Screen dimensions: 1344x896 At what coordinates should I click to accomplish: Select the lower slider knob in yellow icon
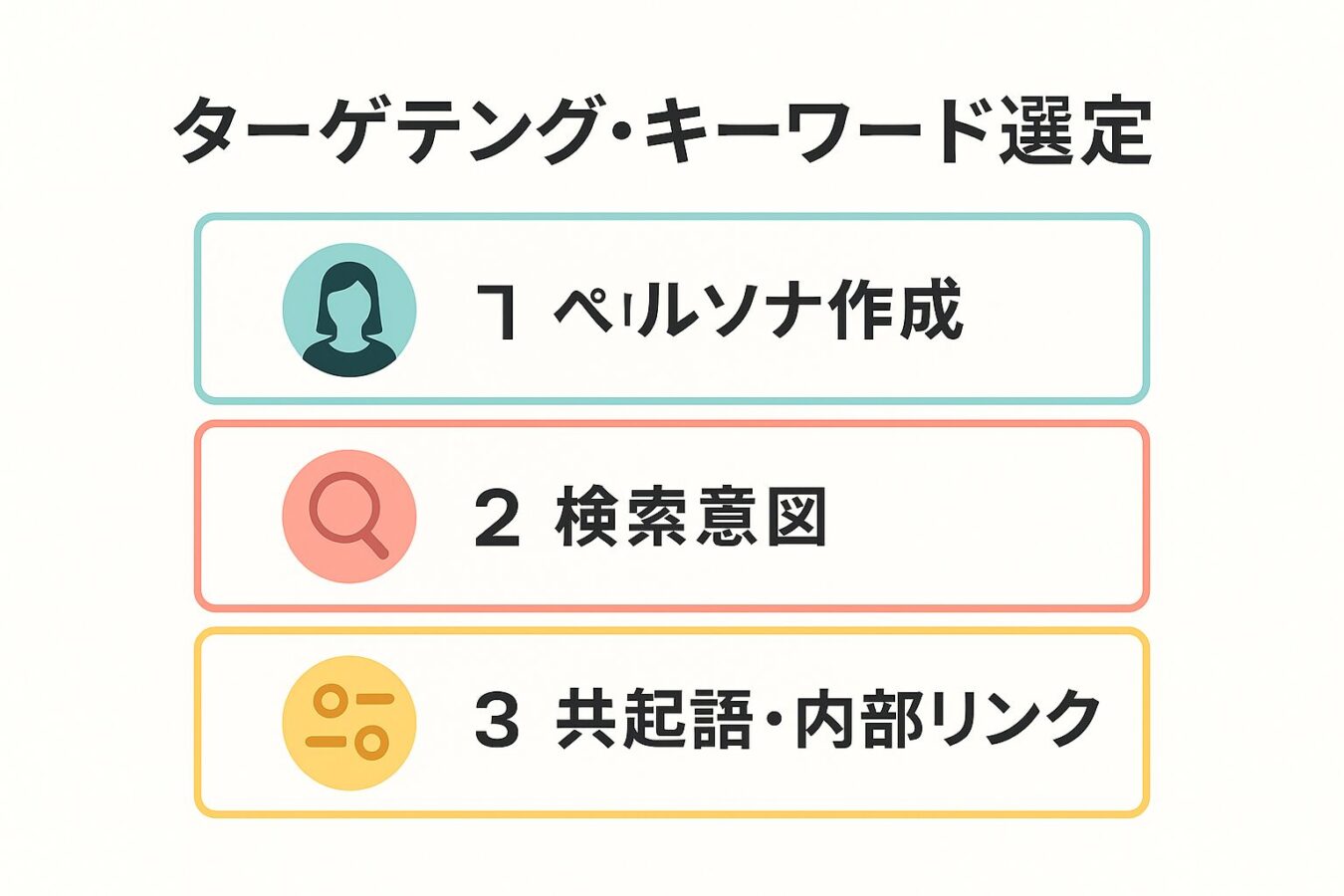pyautogui.click(x=371, y=743)
